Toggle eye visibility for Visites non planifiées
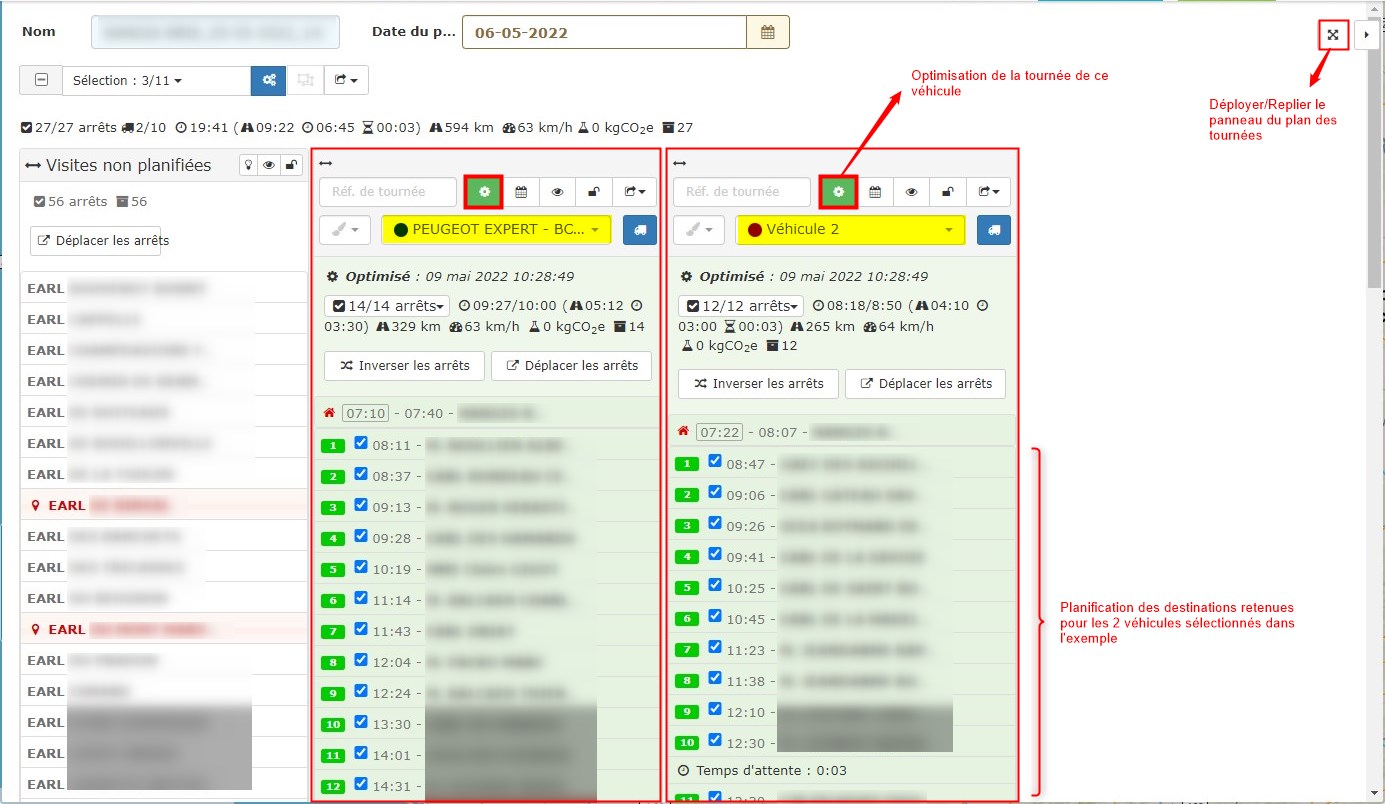1385x804 pixels. pyautogui.click(x=268, y=166)
